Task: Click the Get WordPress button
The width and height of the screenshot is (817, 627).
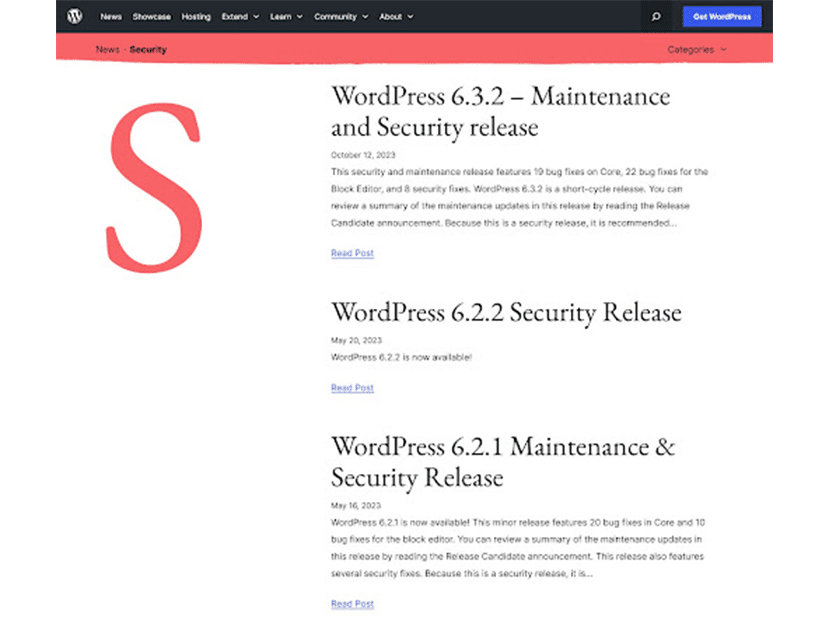Action: point(721,17)
